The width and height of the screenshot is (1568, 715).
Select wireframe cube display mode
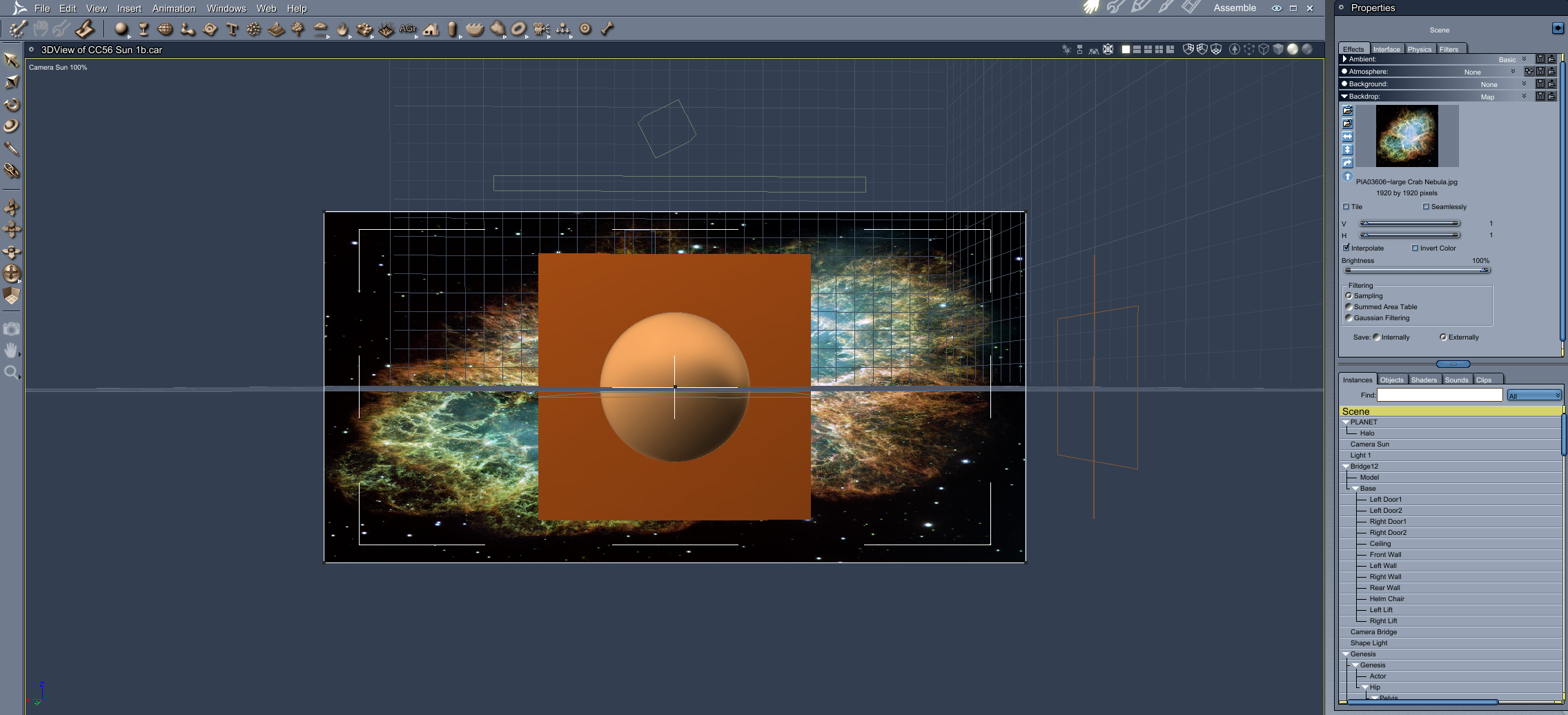(1264, 49)
